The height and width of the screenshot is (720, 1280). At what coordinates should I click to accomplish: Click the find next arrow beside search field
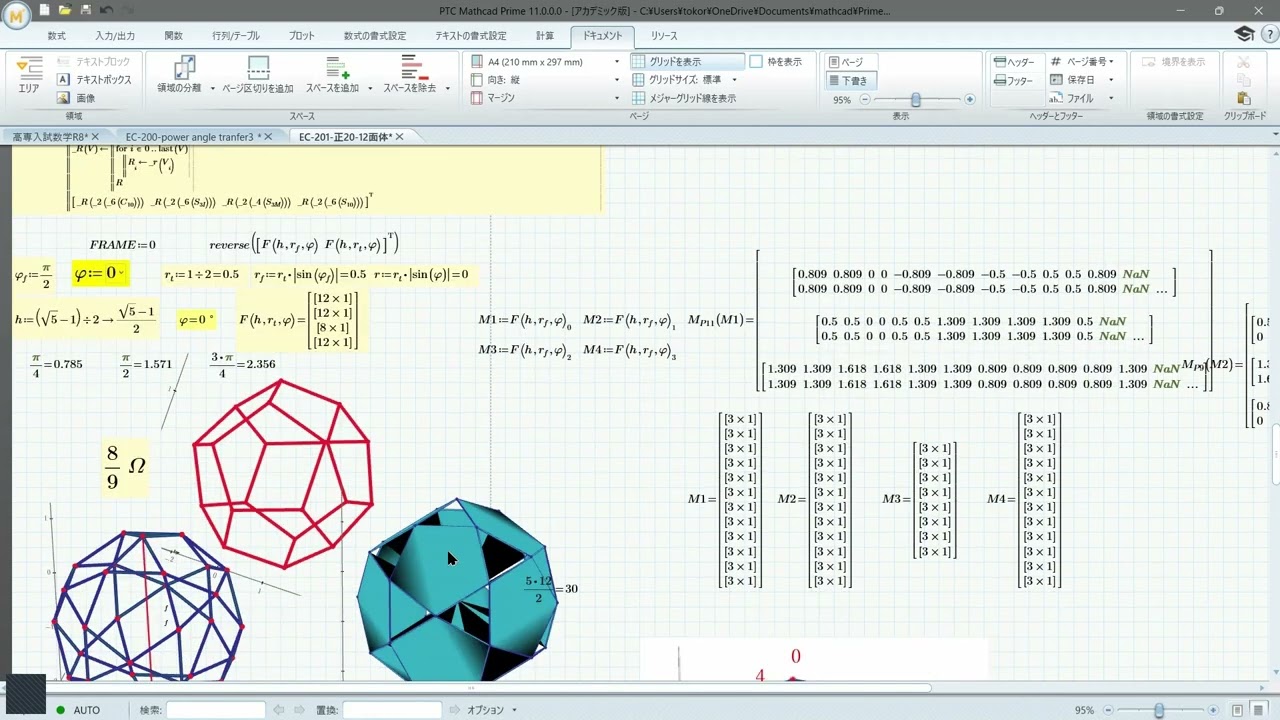(301, 710)
